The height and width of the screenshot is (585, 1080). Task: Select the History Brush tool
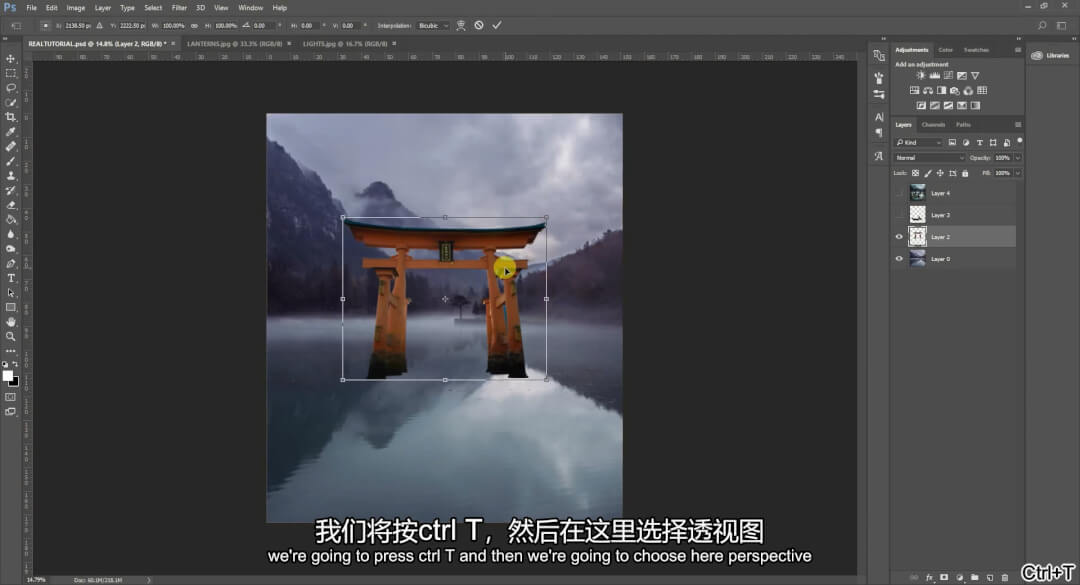10,190
